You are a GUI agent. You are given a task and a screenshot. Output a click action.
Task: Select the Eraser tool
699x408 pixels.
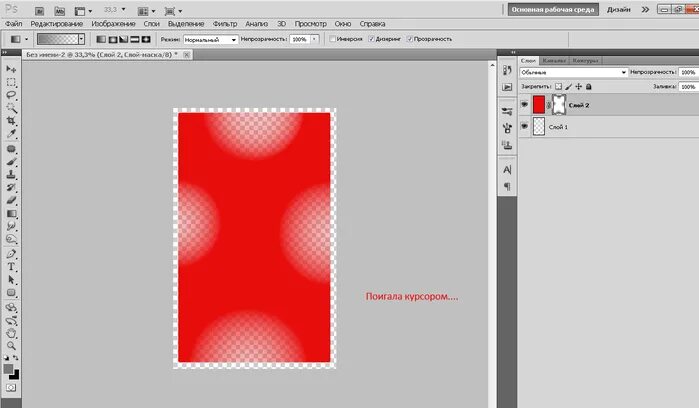pyautogui.click(x=11, y=201)
